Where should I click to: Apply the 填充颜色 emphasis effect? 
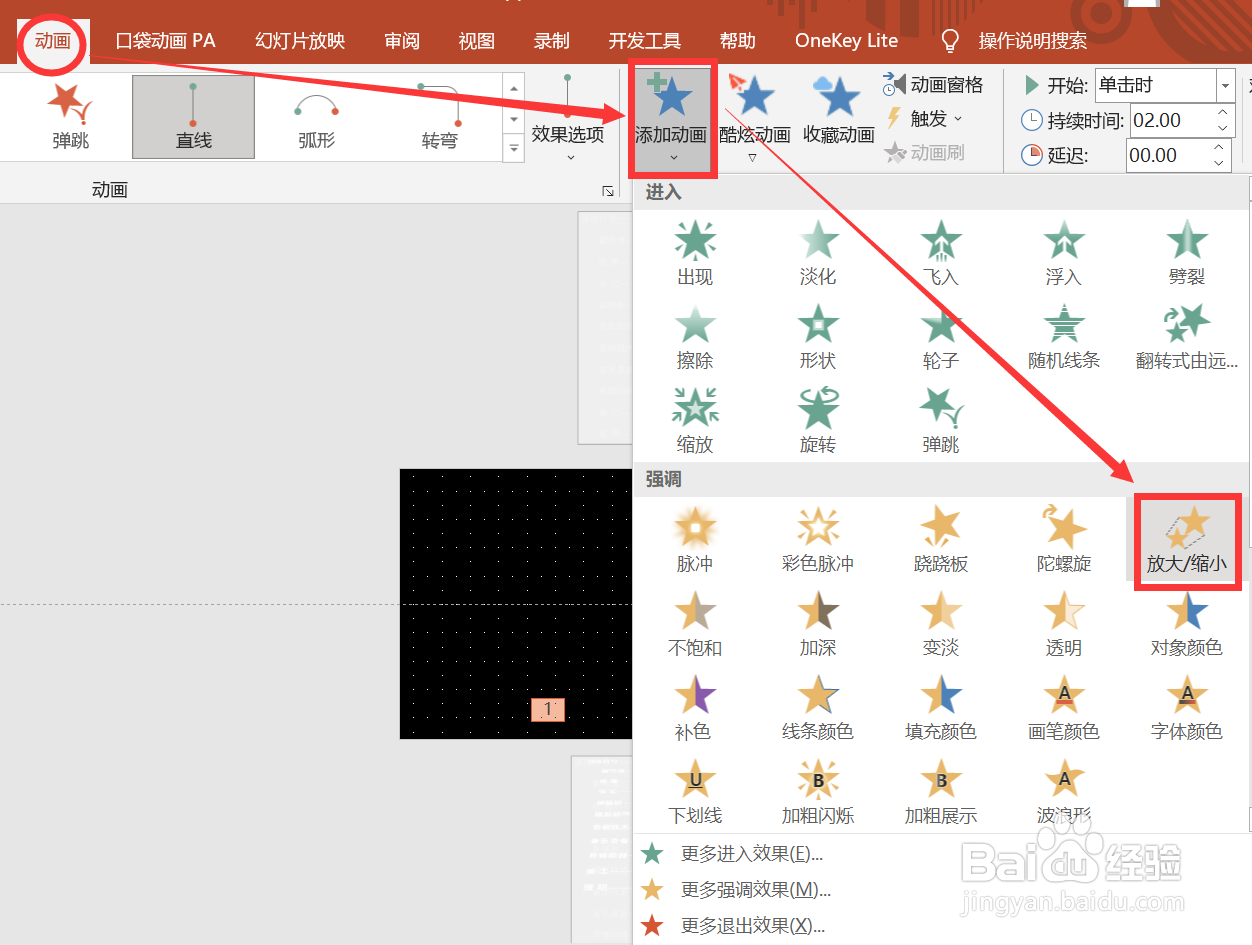click(x=941, y=709)
